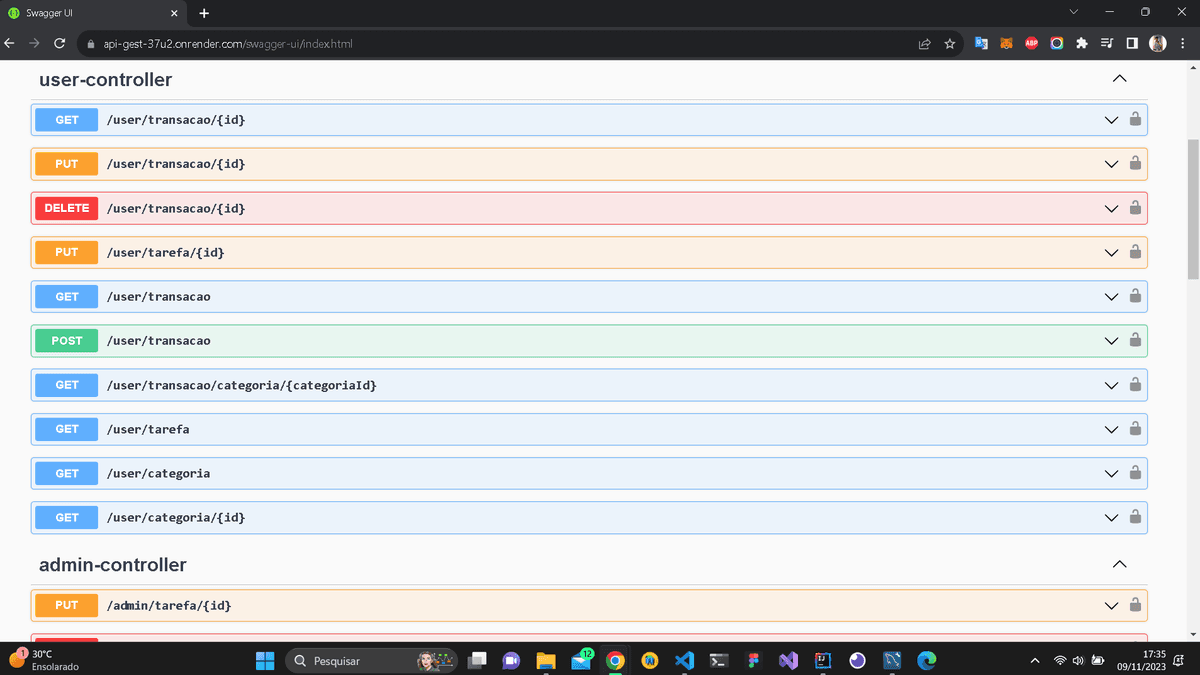This screenshot has height=675, width=1200.
Task: Collapse the admin-controller section
Action: 1119,565
